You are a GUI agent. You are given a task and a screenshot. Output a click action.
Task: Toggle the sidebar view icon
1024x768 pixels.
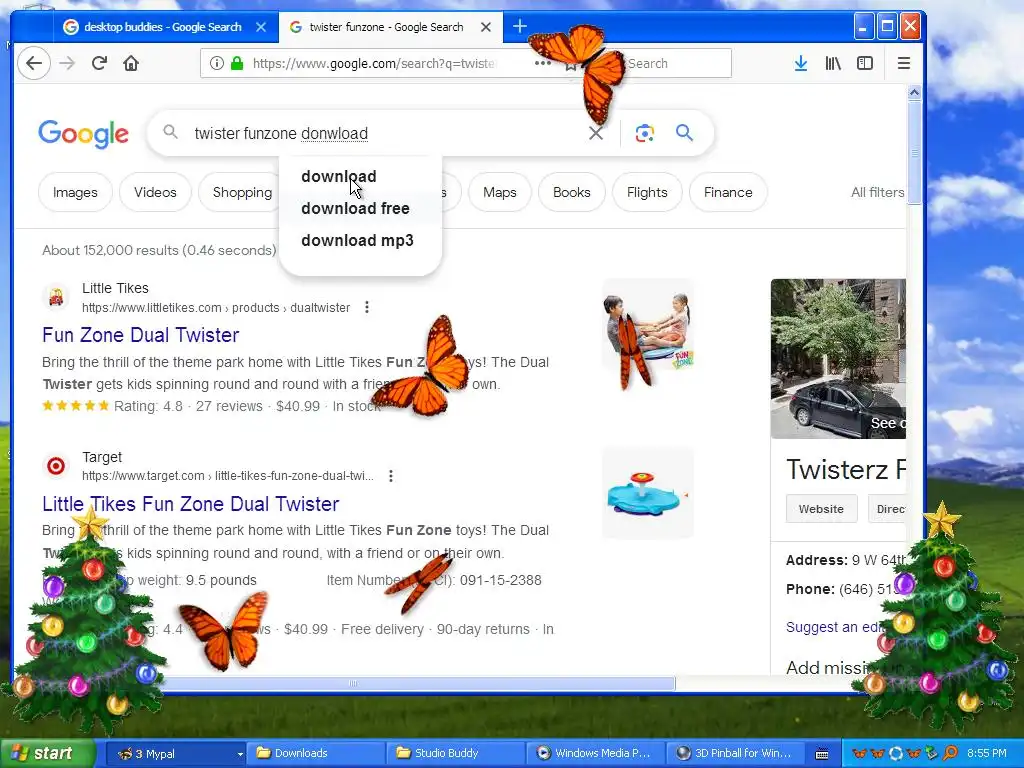[x=865, y=63]
